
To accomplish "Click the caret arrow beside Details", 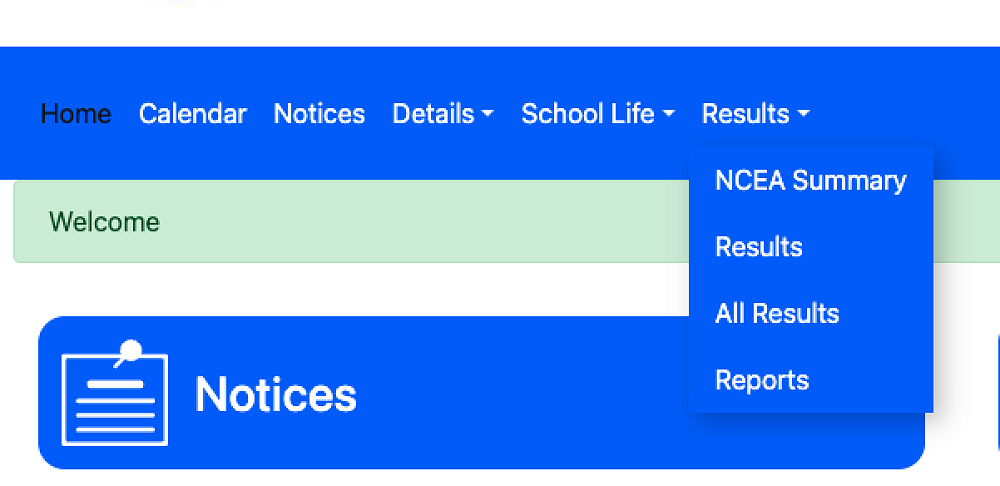I will (x=488, y=115).
